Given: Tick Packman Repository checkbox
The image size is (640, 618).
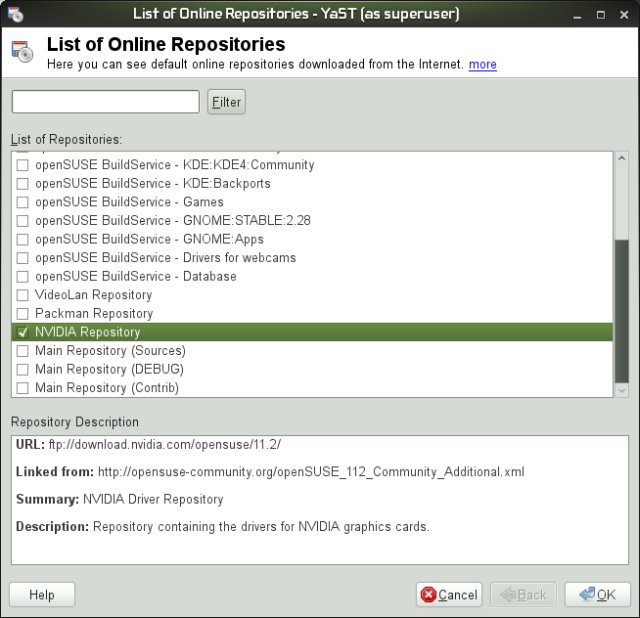Looking at the screenshot, I should pos(22,314).
